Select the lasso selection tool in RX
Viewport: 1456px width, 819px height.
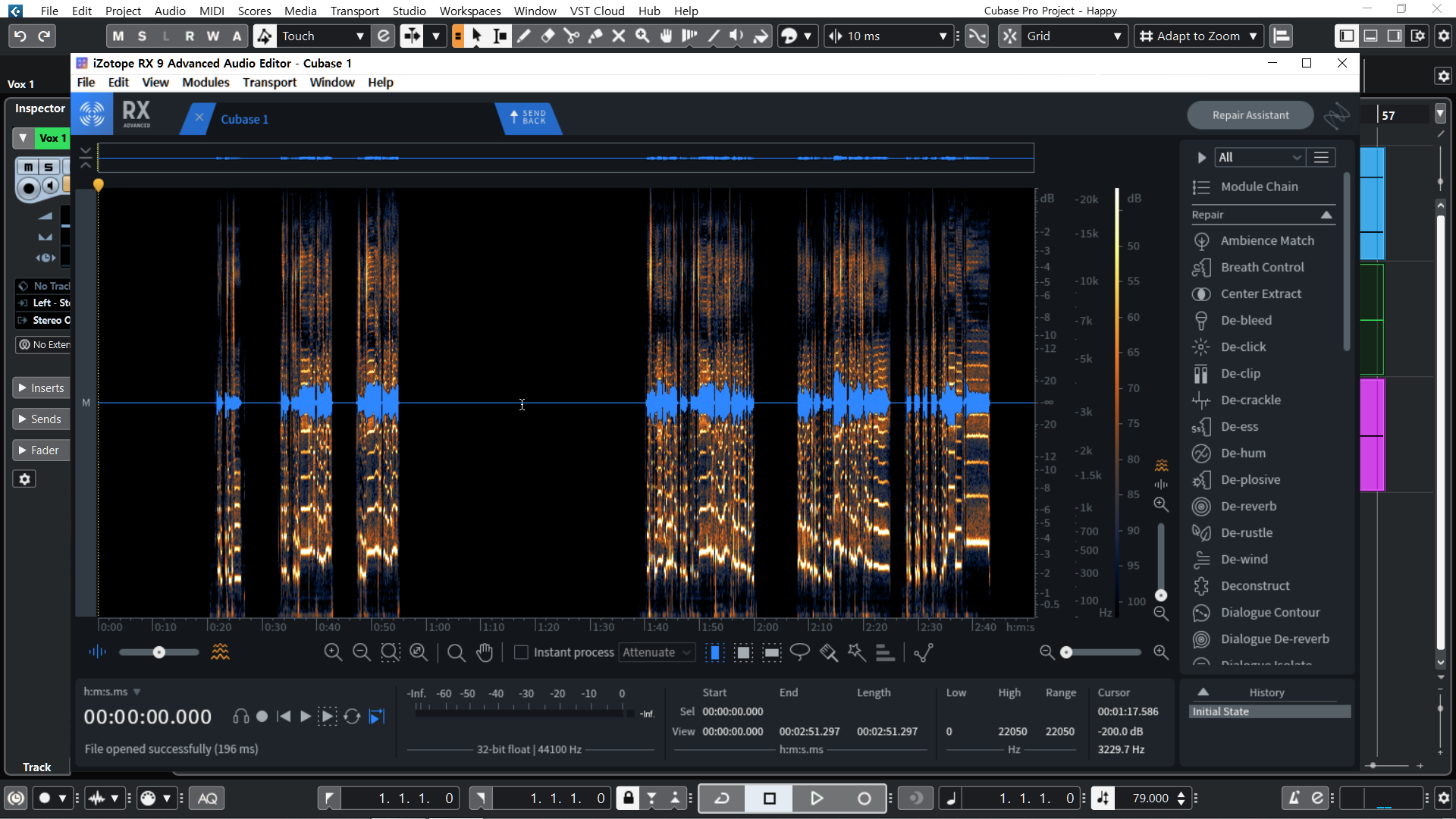(799, 652)
